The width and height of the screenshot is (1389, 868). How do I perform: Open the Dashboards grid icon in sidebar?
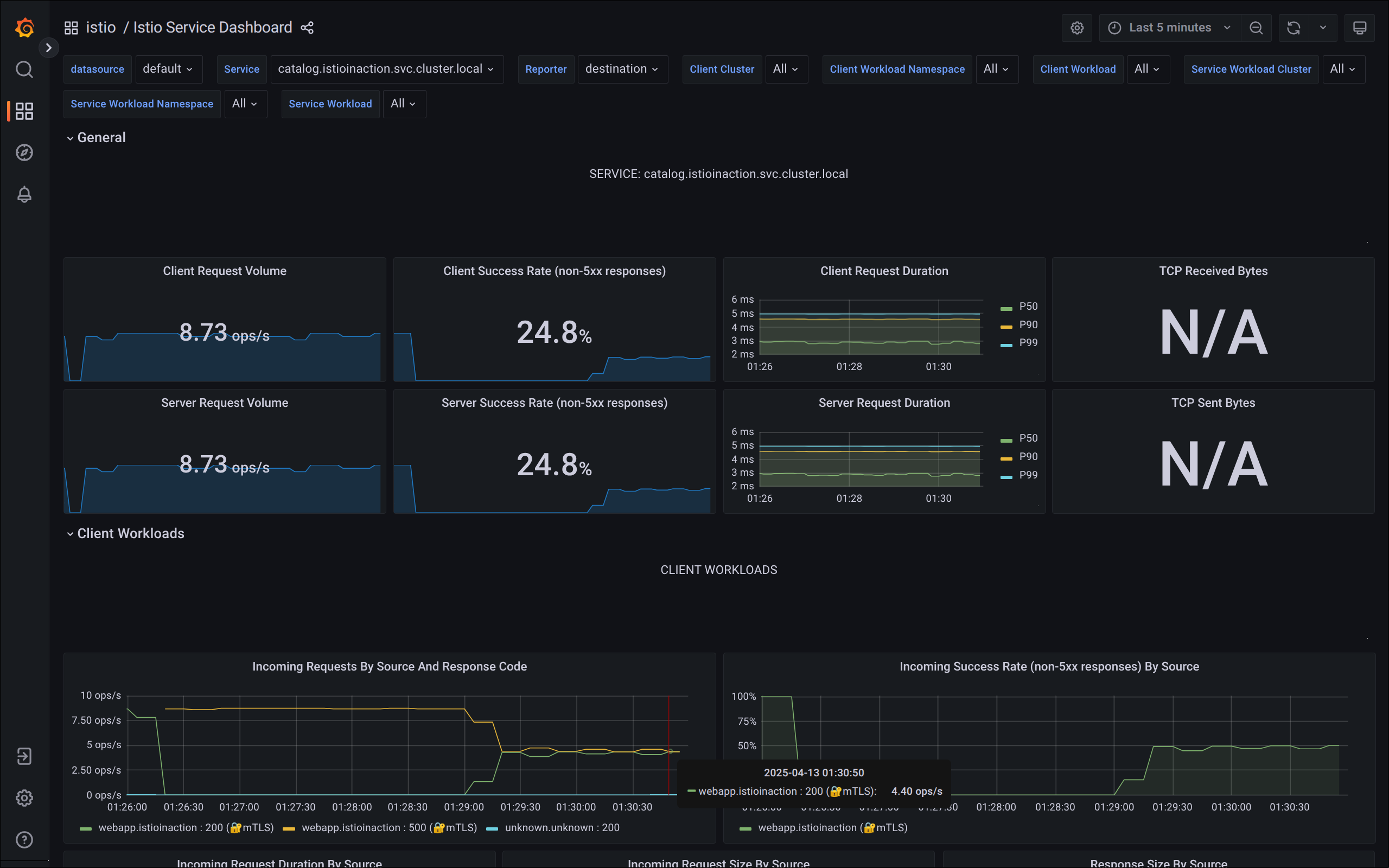point(24,111)
